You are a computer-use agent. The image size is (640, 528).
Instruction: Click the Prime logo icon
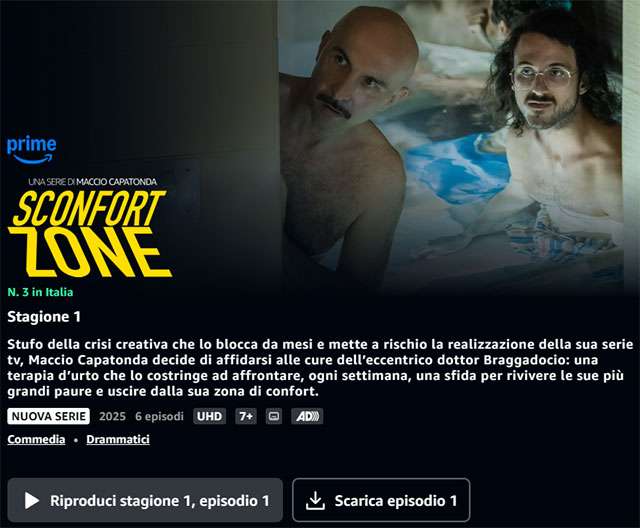tap(31, 151)
